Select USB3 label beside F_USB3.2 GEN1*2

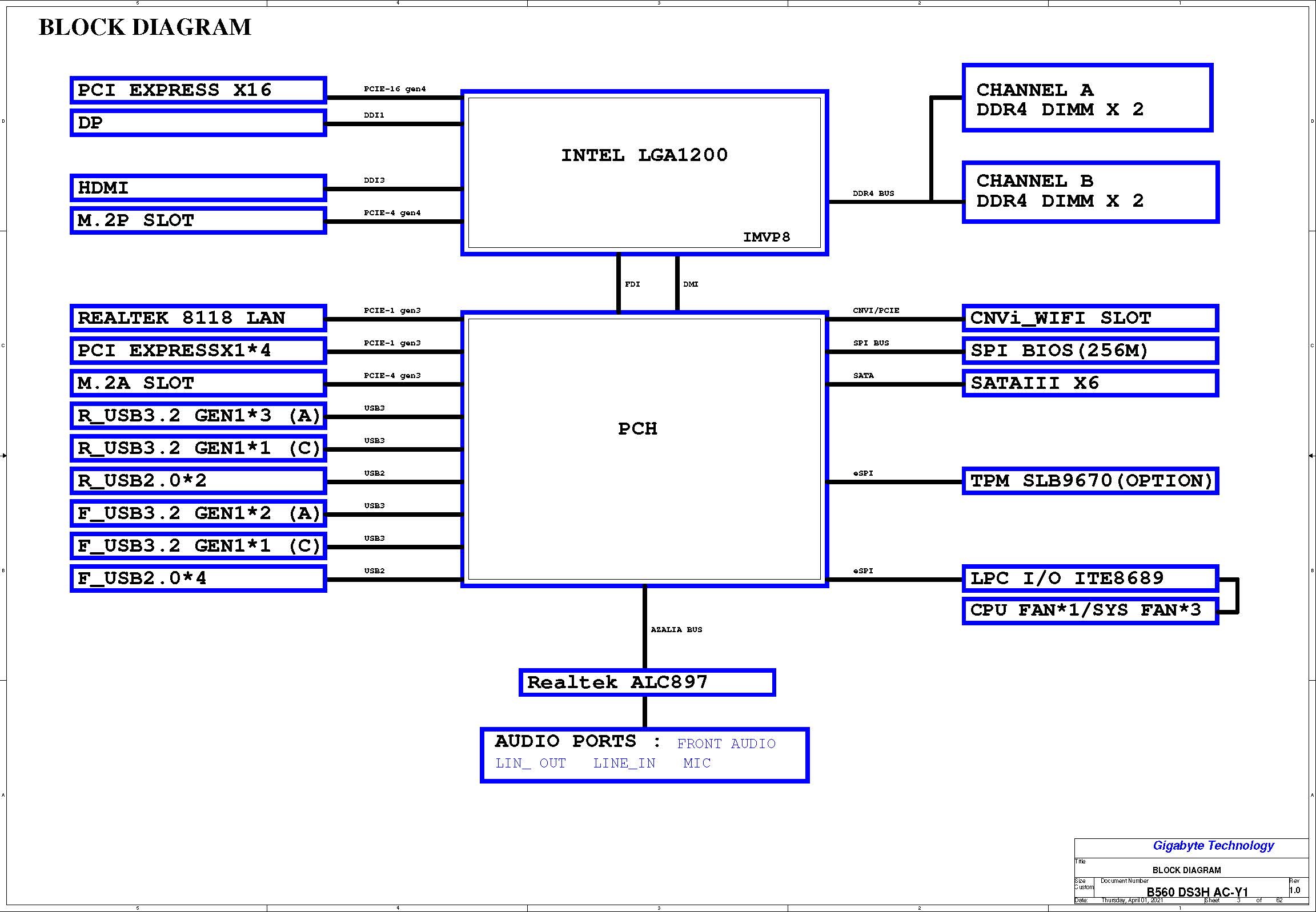374,507
